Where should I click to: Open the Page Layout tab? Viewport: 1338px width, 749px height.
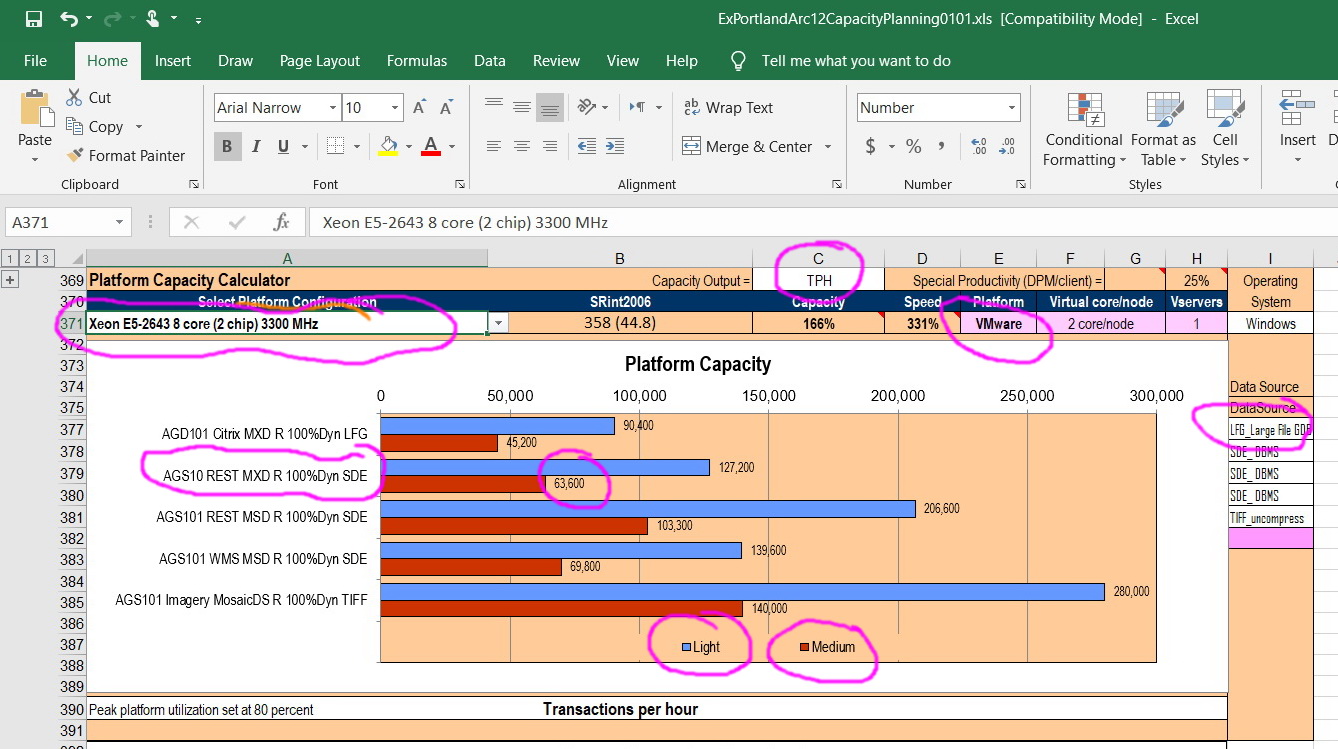point(320,61)
